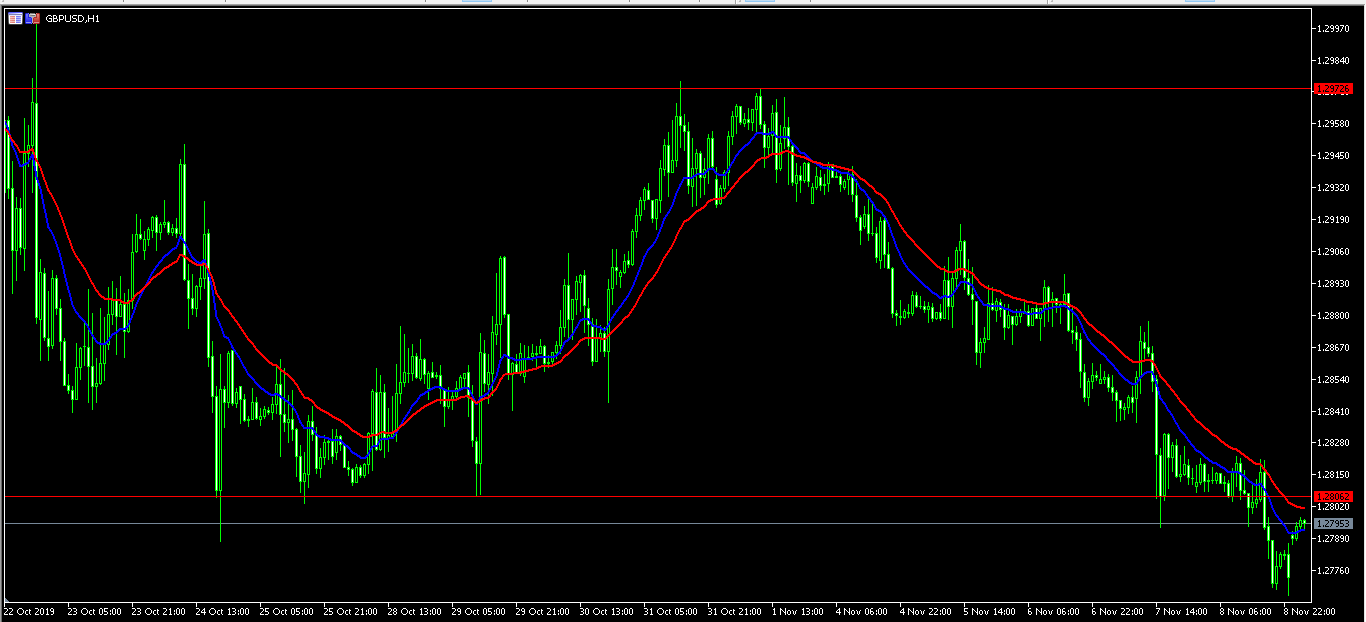Click the 1 Nov 13:00 time label
This screenshot has width=1366, height=622.
798,610
